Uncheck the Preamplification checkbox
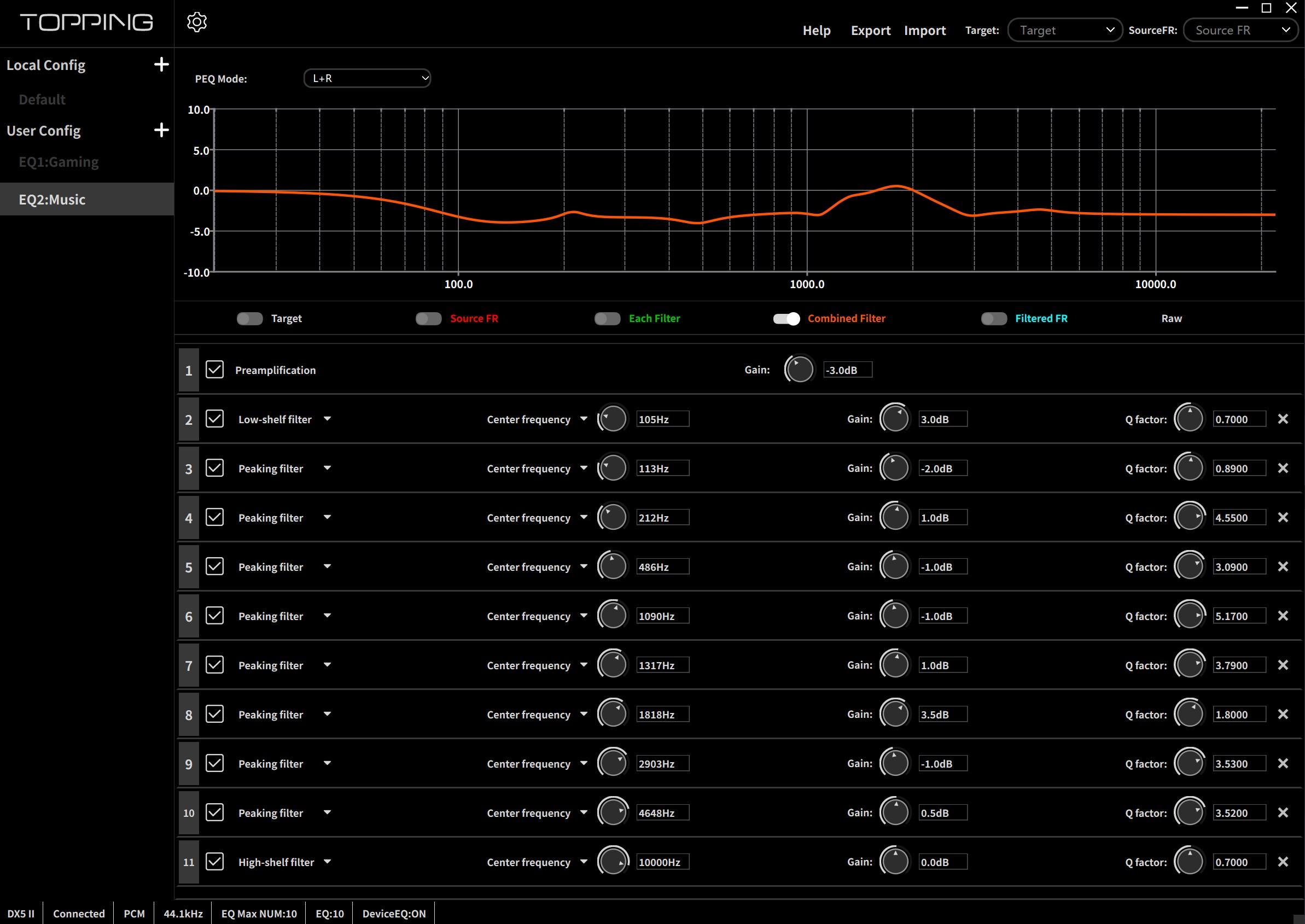The height and width of the screenshot is (924, 1305). tap(214, 370)
